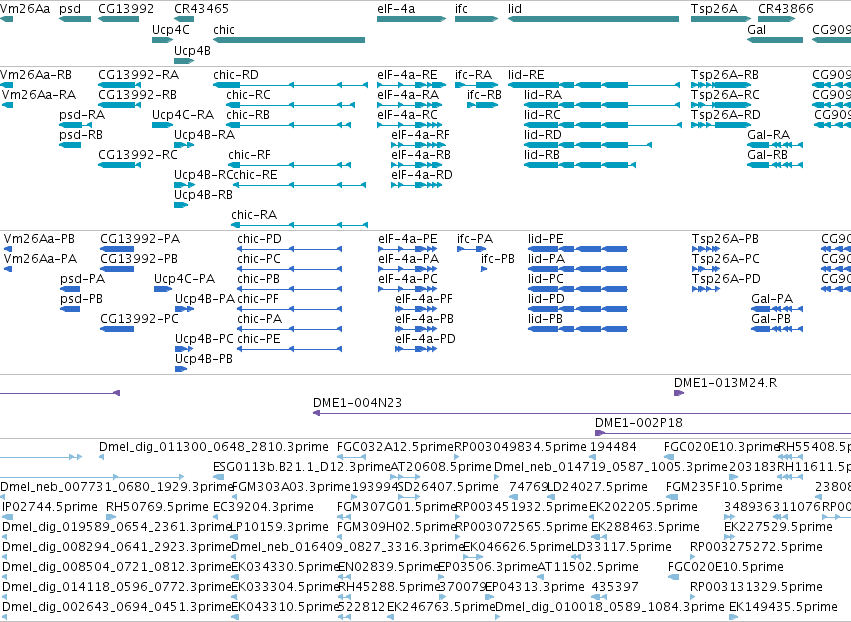Viewport: 851px width, 622px height.
Task: Open BAC clone DME1-013M24.R label
Action: click(x=725, y=383)
